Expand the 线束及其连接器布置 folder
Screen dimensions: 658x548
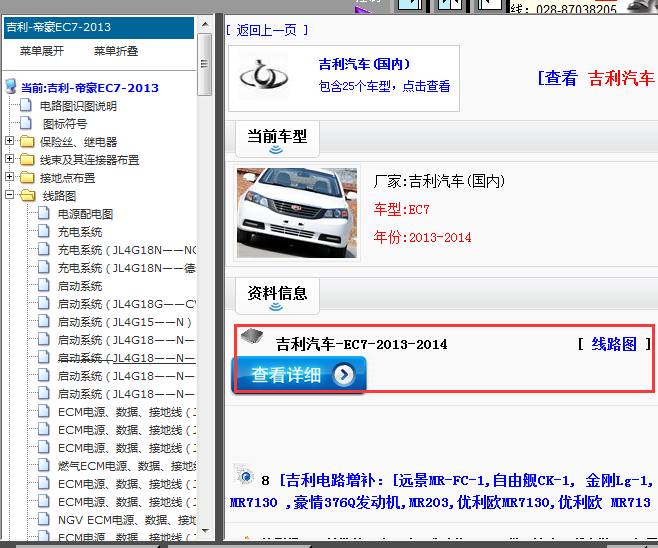[9, 159]
